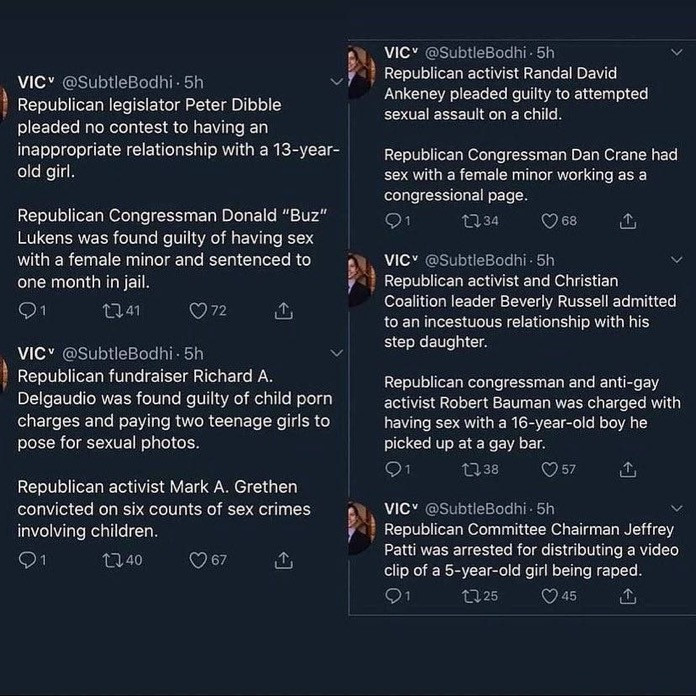Reply to the Jeffrey Patti tweet
Screen dimensions: 696x696
[x=392, y=596]
